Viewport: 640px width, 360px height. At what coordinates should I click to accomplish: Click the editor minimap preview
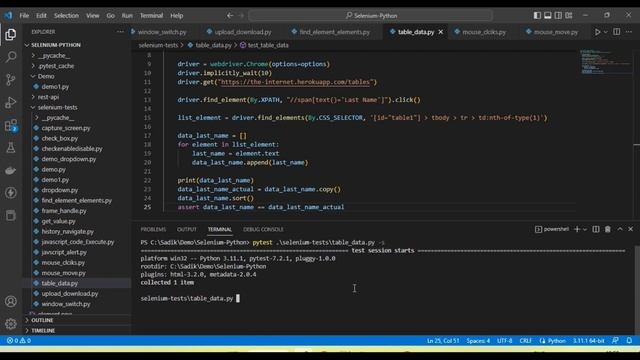click(606, 62)
